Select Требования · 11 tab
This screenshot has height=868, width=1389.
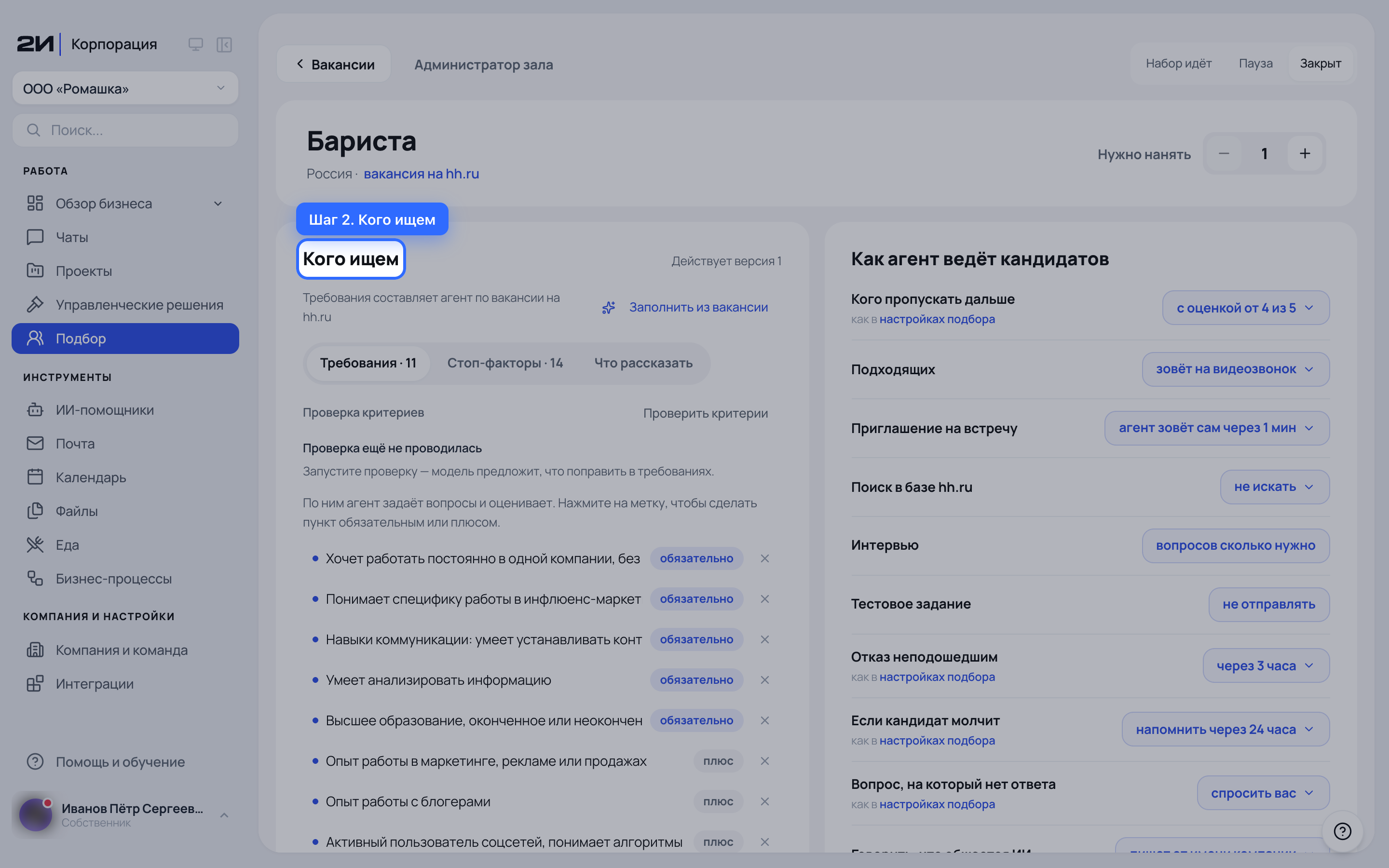[368, 363]
